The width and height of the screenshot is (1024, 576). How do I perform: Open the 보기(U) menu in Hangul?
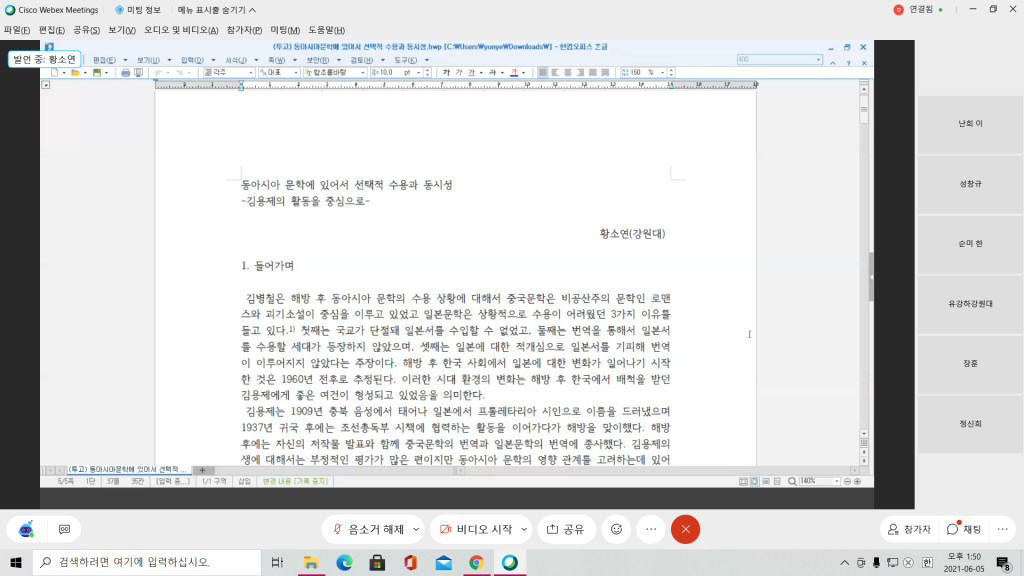pyautogui.click(x=148, y=60)
